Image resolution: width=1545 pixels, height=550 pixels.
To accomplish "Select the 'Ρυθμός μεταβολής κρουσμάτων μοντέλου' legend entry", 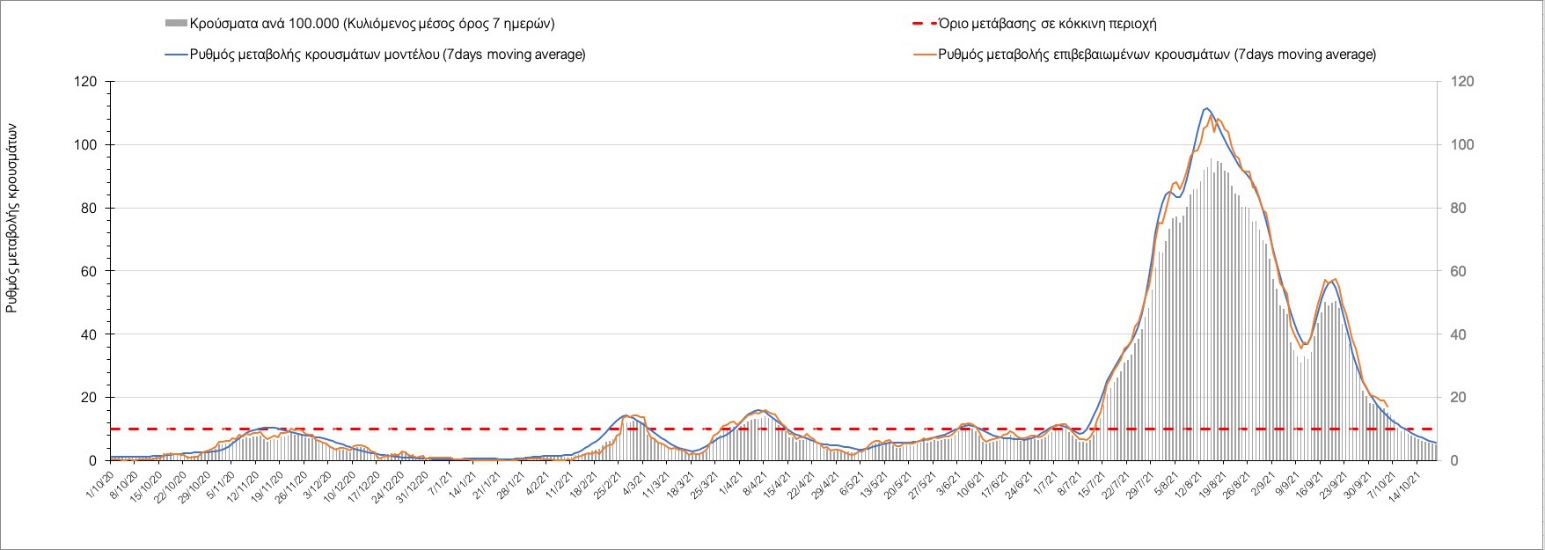I will click(388, 54).
